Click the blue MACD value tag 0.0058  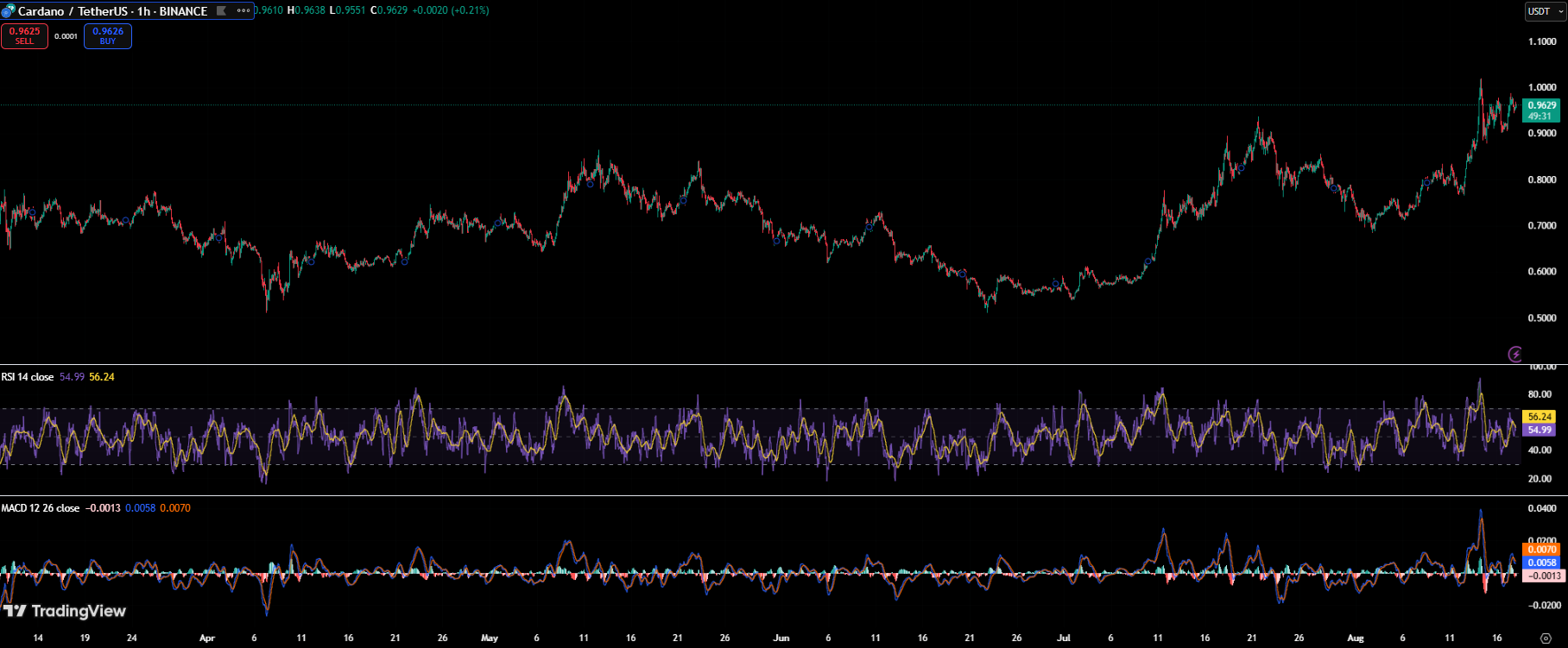point(1541,563)
